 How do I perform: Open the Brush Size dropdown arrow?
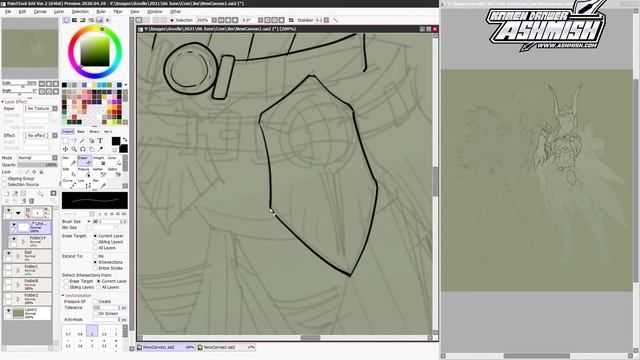coord(89,222)
